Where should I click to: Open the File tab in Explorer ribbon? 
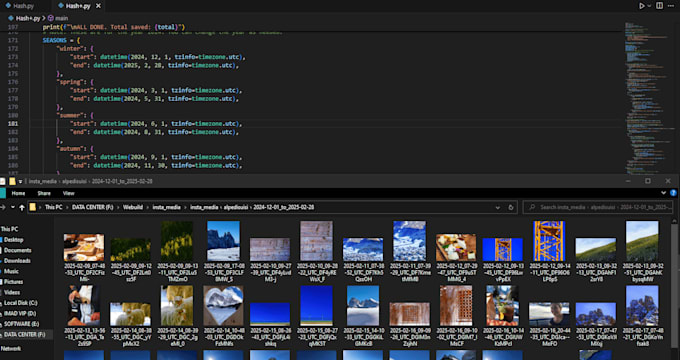pos(3,193)
